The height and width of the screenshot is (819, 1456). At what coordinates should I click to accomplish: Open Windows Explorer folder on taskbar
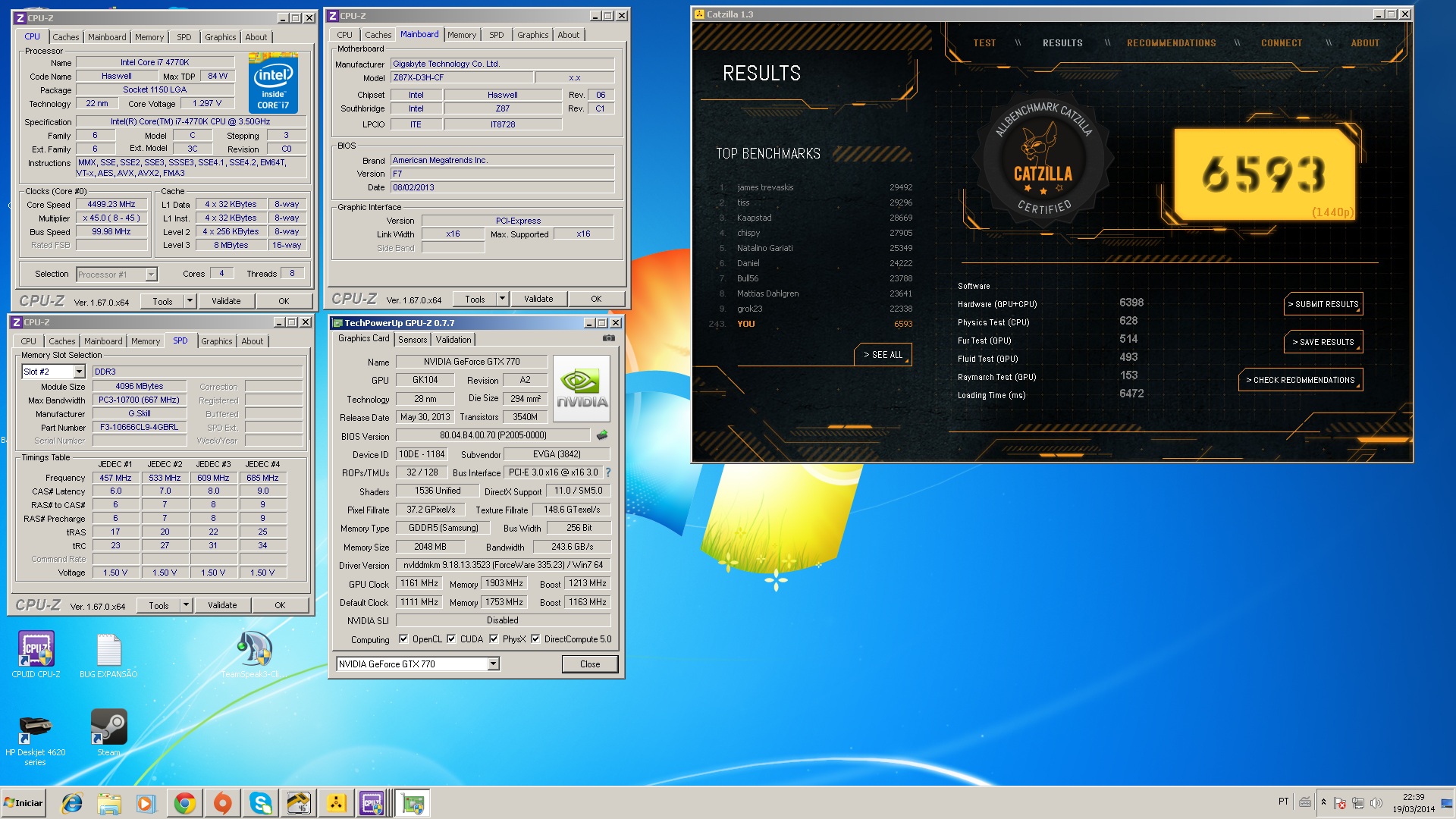[109, 803]
